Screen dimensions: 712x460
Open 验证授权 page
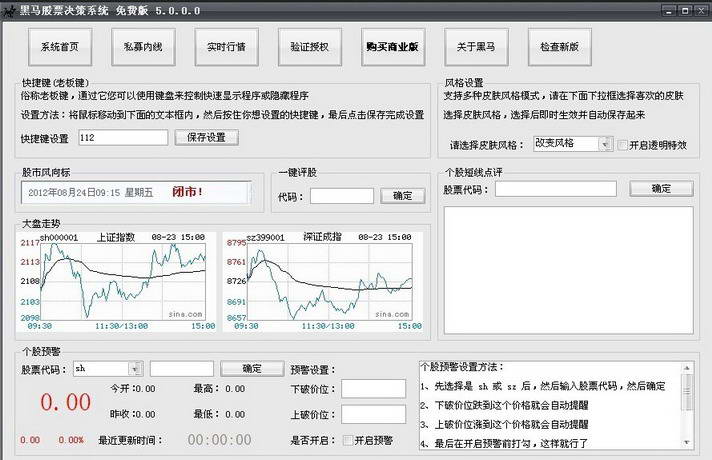click(310, 47)
